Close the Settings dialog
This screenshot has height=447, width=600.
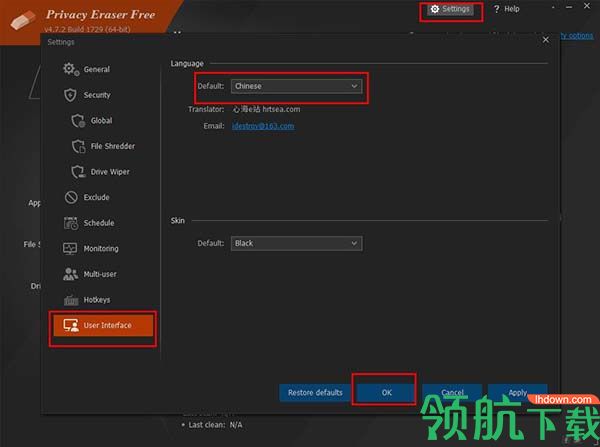coord(546,40)
